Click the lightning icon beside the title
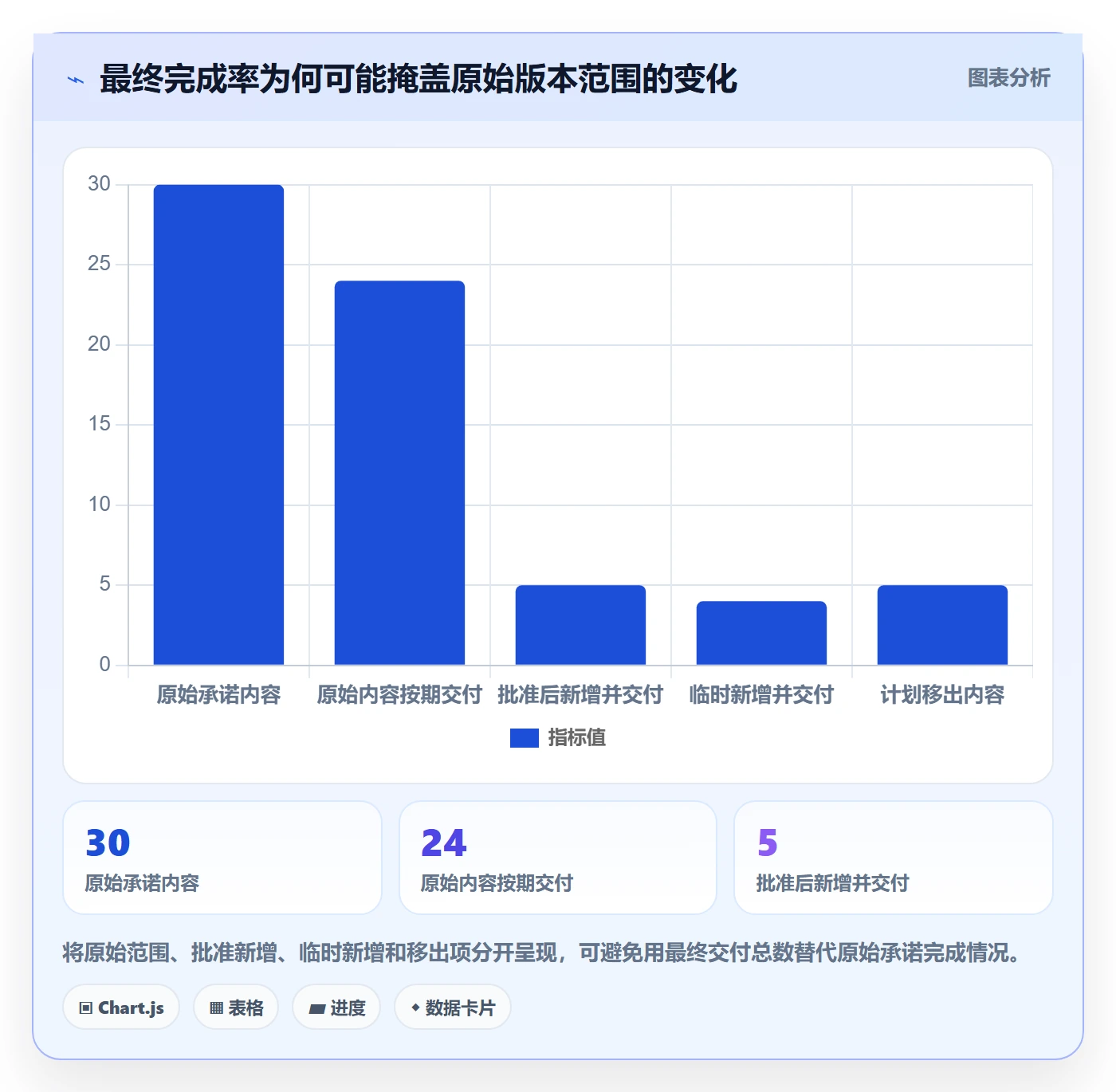Screen dimensions: 1116x1092 point(76,80)
